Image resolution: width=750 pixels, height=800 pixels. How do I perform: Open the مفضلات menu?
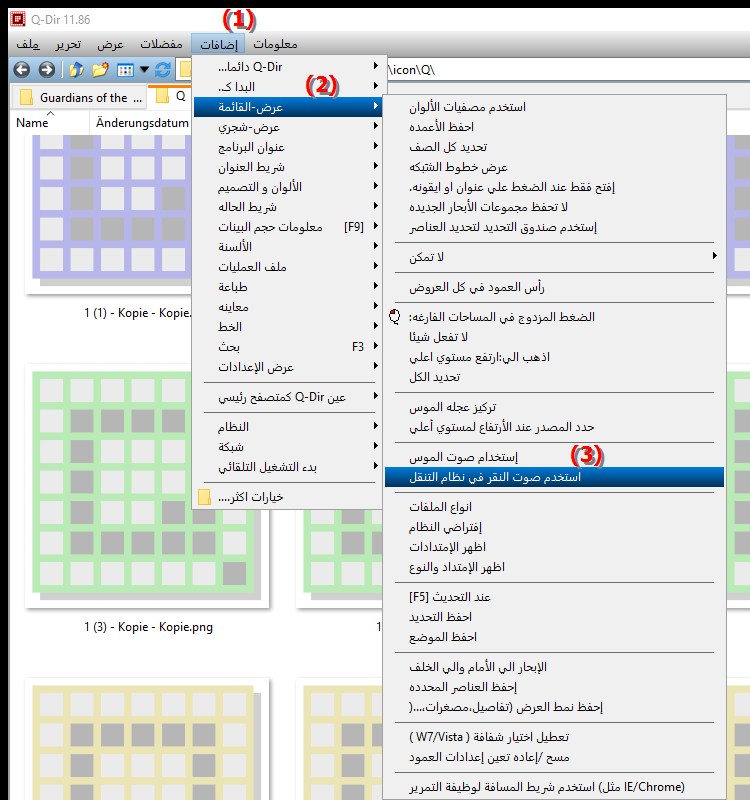(x=161, y=44)
